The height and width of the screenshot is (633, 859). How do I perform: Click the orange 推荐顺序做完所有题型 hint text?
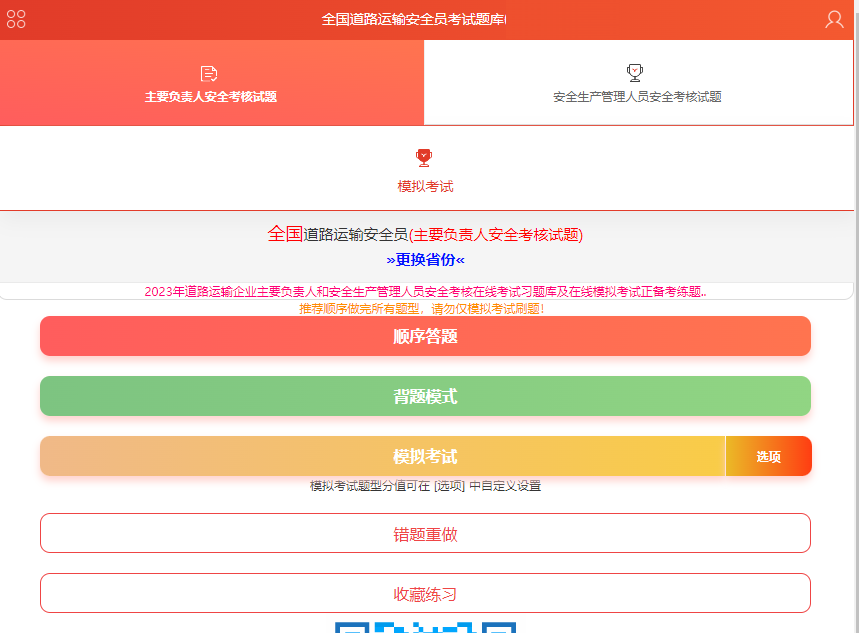pos(422,309)
